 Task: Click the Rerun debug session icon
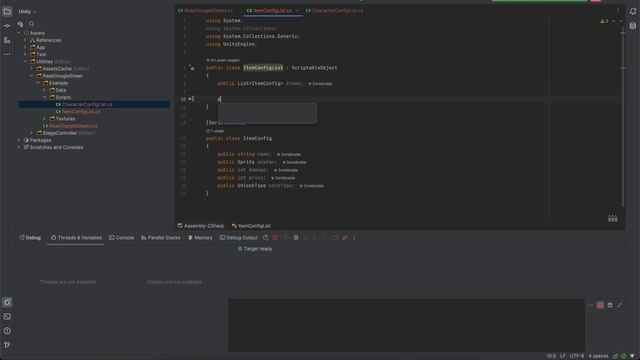point(265,238)
